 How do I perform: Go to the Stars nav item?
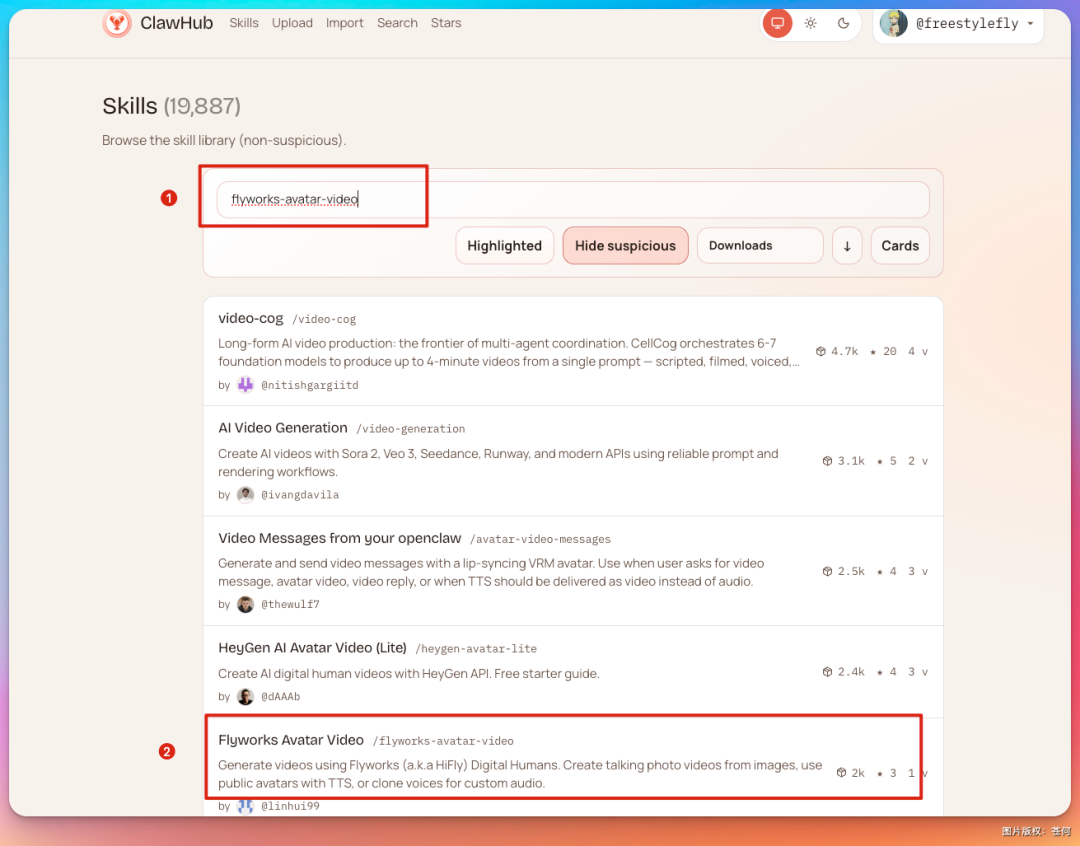446,23
